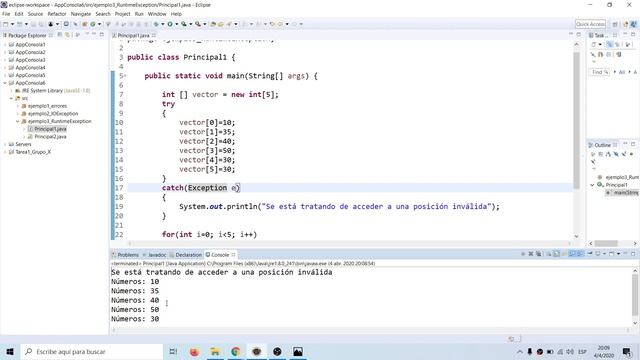Screen dimensions: 640x360
Task: Click the Console vertical scrollbar
Action: coord(635,295)
